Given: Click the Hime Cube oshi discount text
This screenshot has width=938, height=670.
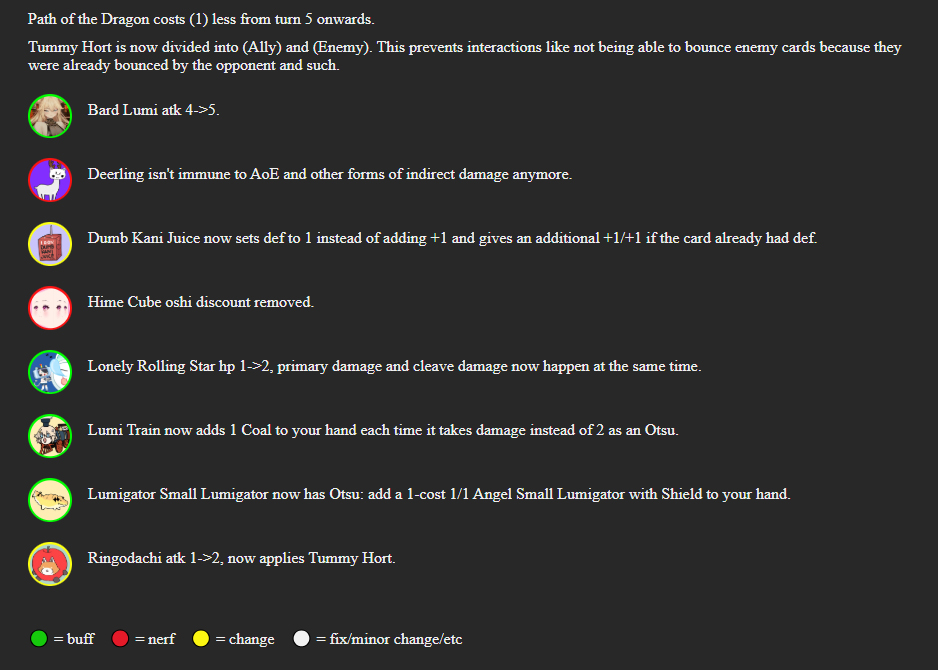Looking at the screenshot, I should [200, 302].
